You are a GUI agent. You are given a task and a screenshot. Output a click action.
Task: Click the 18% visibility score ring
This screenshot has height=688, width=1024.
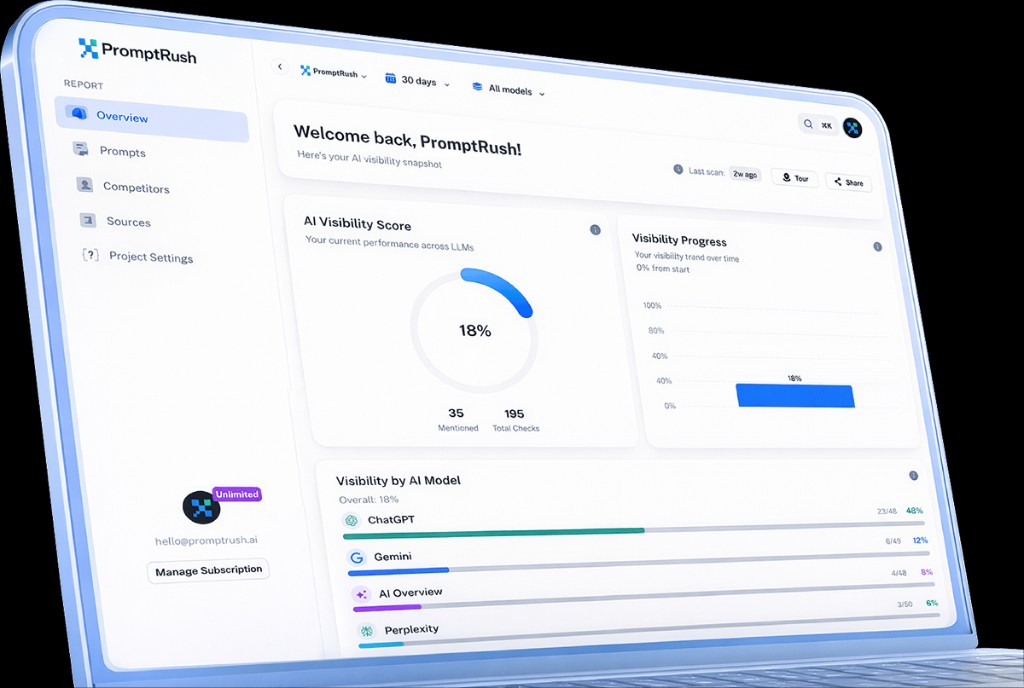[475, 330]
